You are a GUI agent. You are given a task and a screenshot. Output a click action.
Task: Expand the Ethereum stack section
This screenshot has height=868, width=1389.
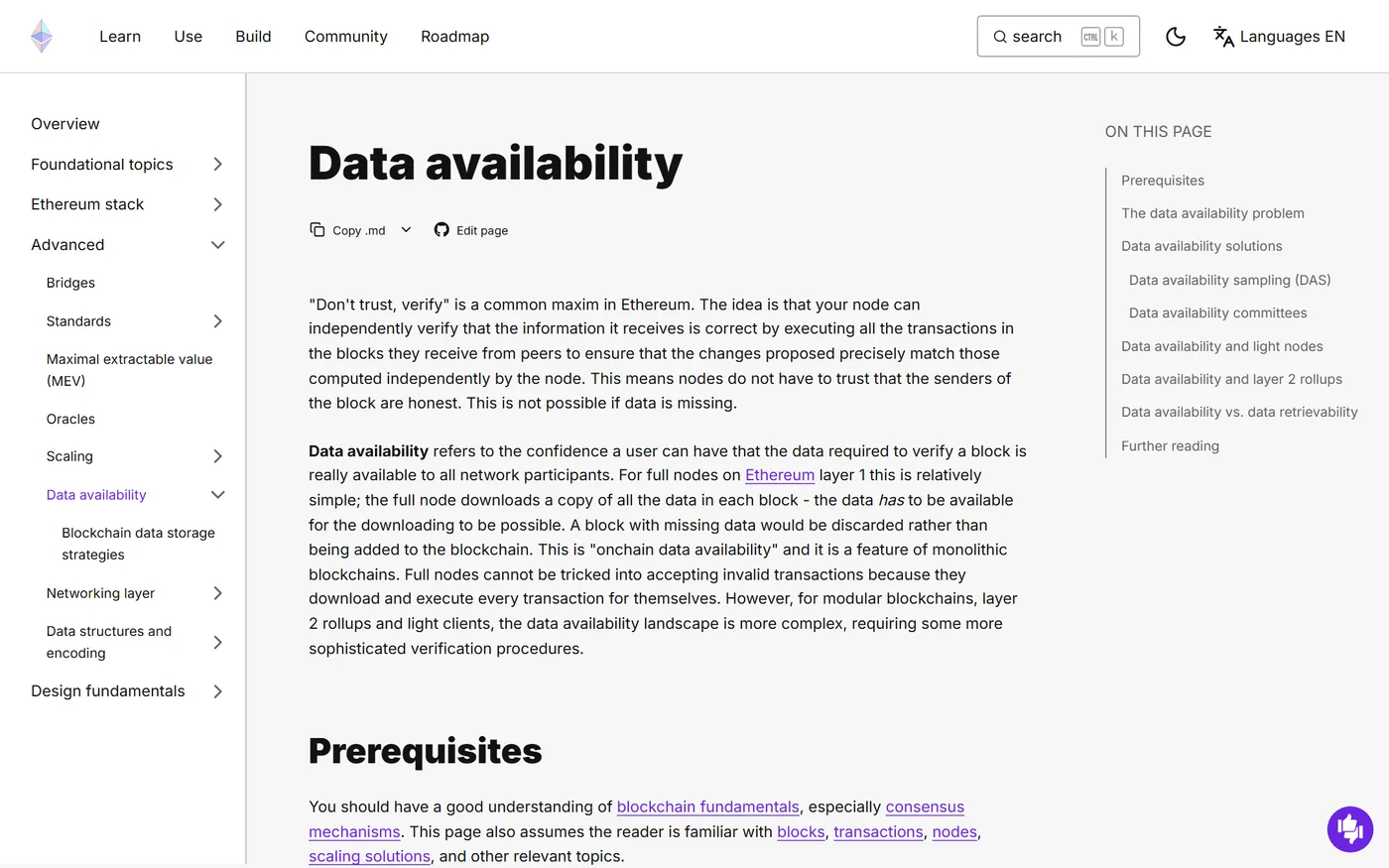218,204
